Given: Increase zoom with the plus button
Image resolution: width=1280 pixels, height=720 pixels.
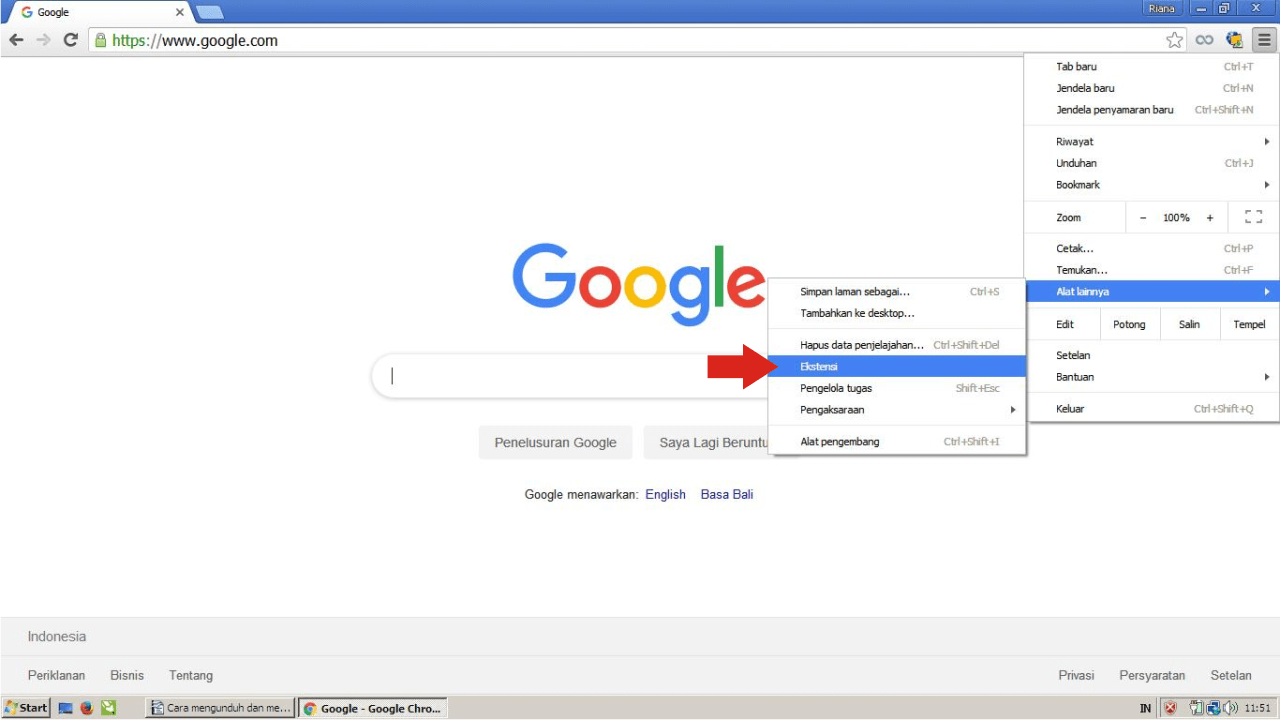Looking at the screenshot, I should pos(1210,217).
